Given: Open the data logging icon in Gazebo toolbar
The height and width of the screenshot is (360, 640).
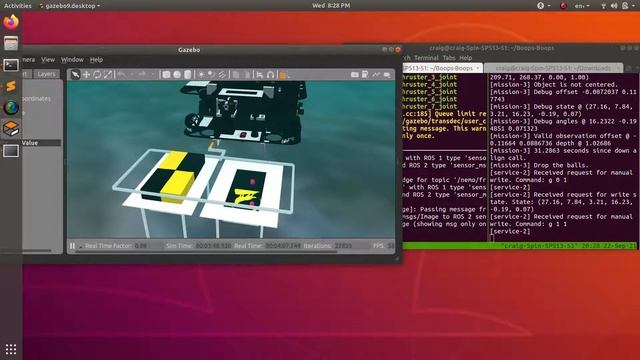Looking at the screenshot, I should click(x=365, y=75).
